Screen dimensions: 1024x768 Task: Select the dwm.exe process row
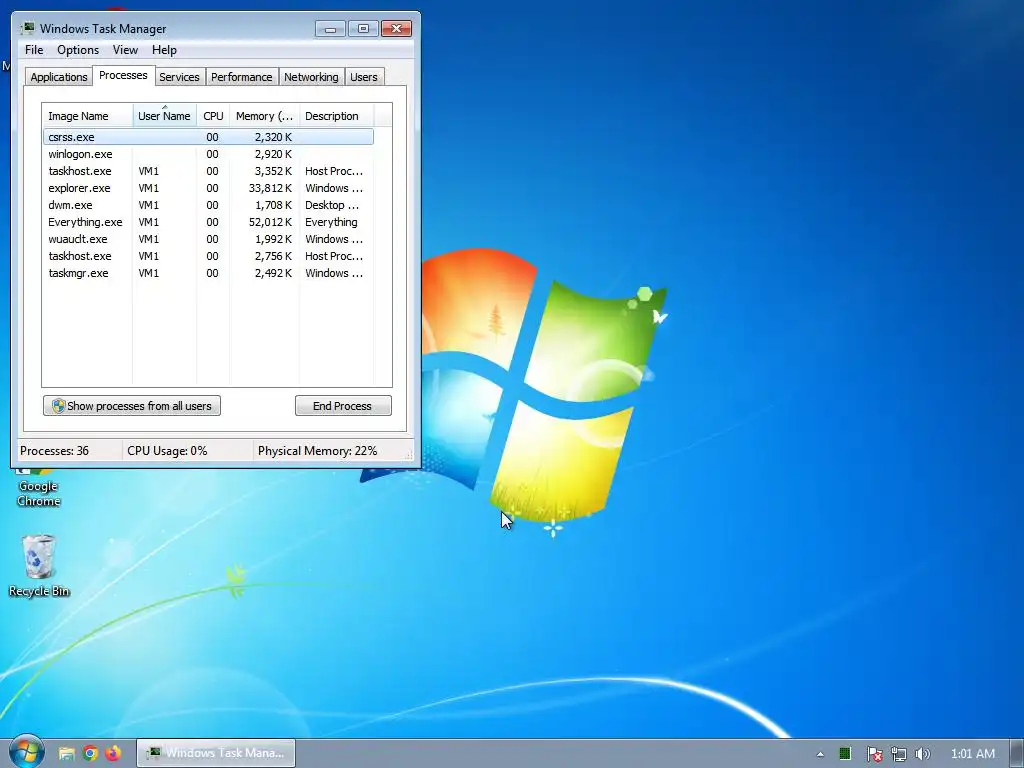pyautogui.click(x=208, y=205)
